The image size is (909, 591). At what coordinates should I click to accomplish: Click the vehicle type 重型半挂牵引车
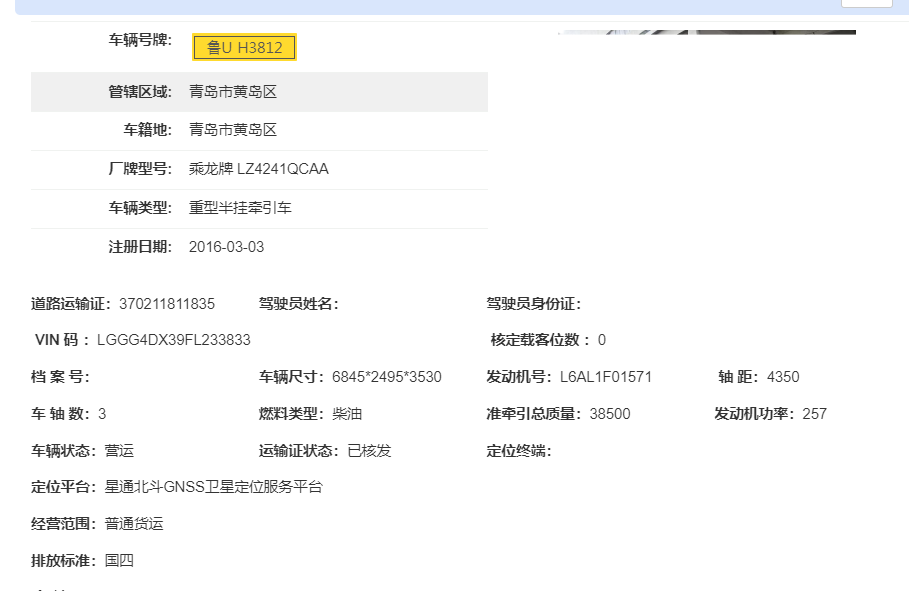click(x=240, y=208)
